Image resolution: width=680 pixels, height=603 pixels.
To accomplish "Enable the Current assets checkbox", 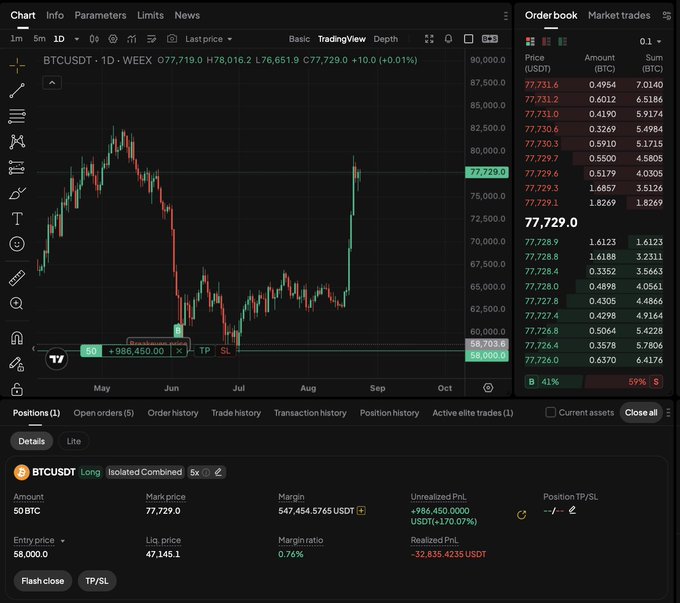I will point(550,412).
